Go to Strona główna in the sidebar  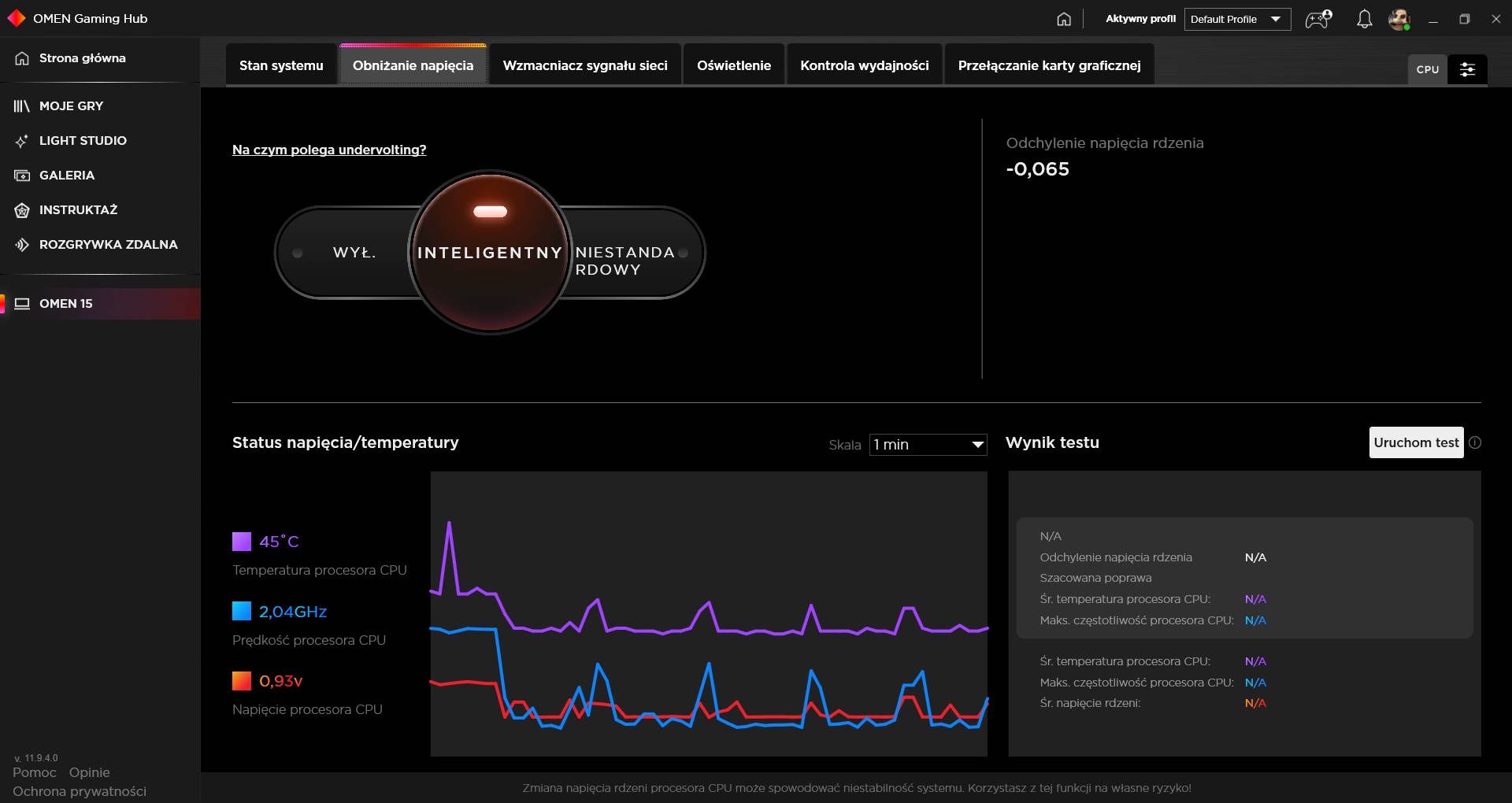pos(100,58)
